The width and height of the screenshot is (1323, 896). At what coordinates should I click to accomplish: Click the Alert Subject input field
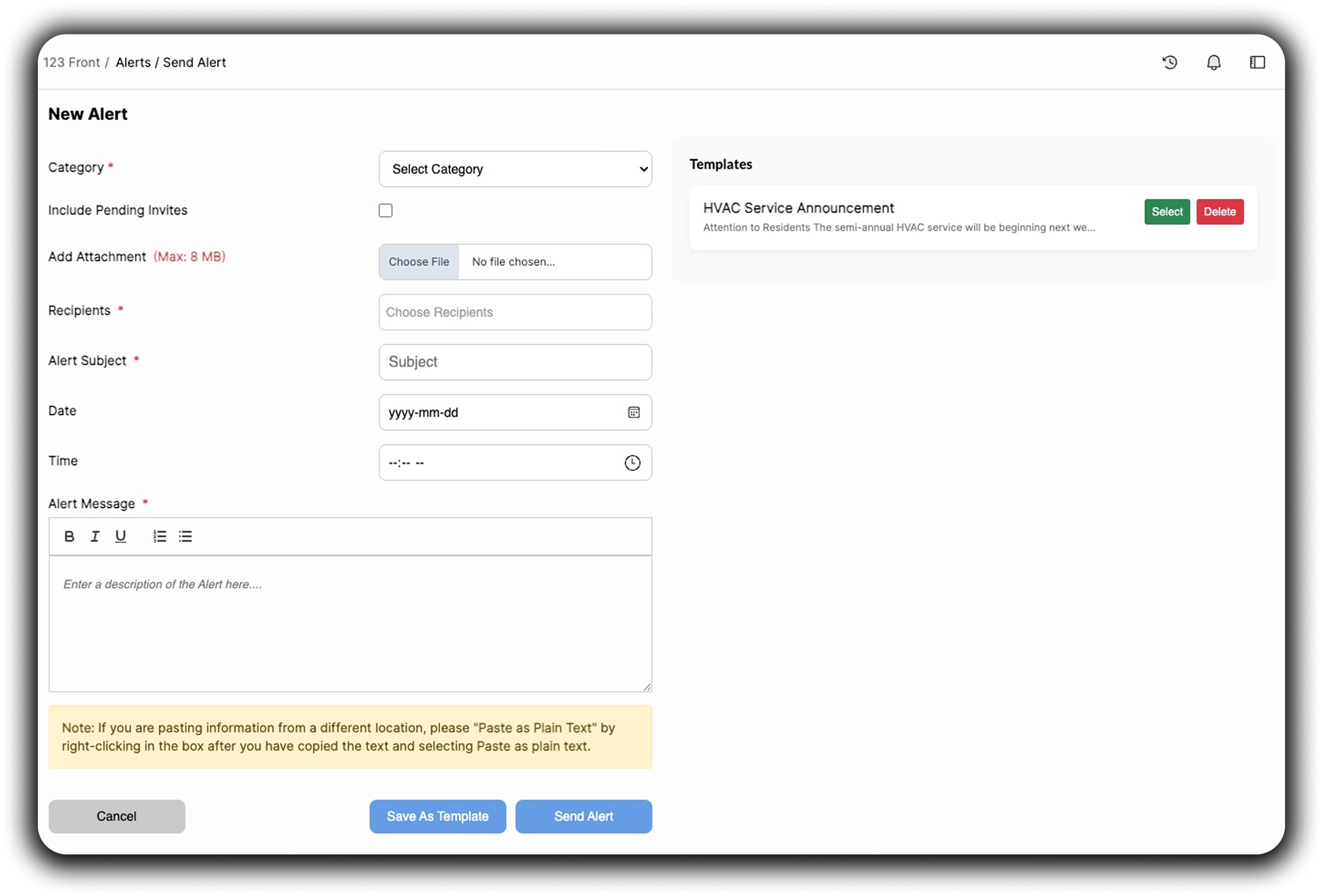coord(515,362)
